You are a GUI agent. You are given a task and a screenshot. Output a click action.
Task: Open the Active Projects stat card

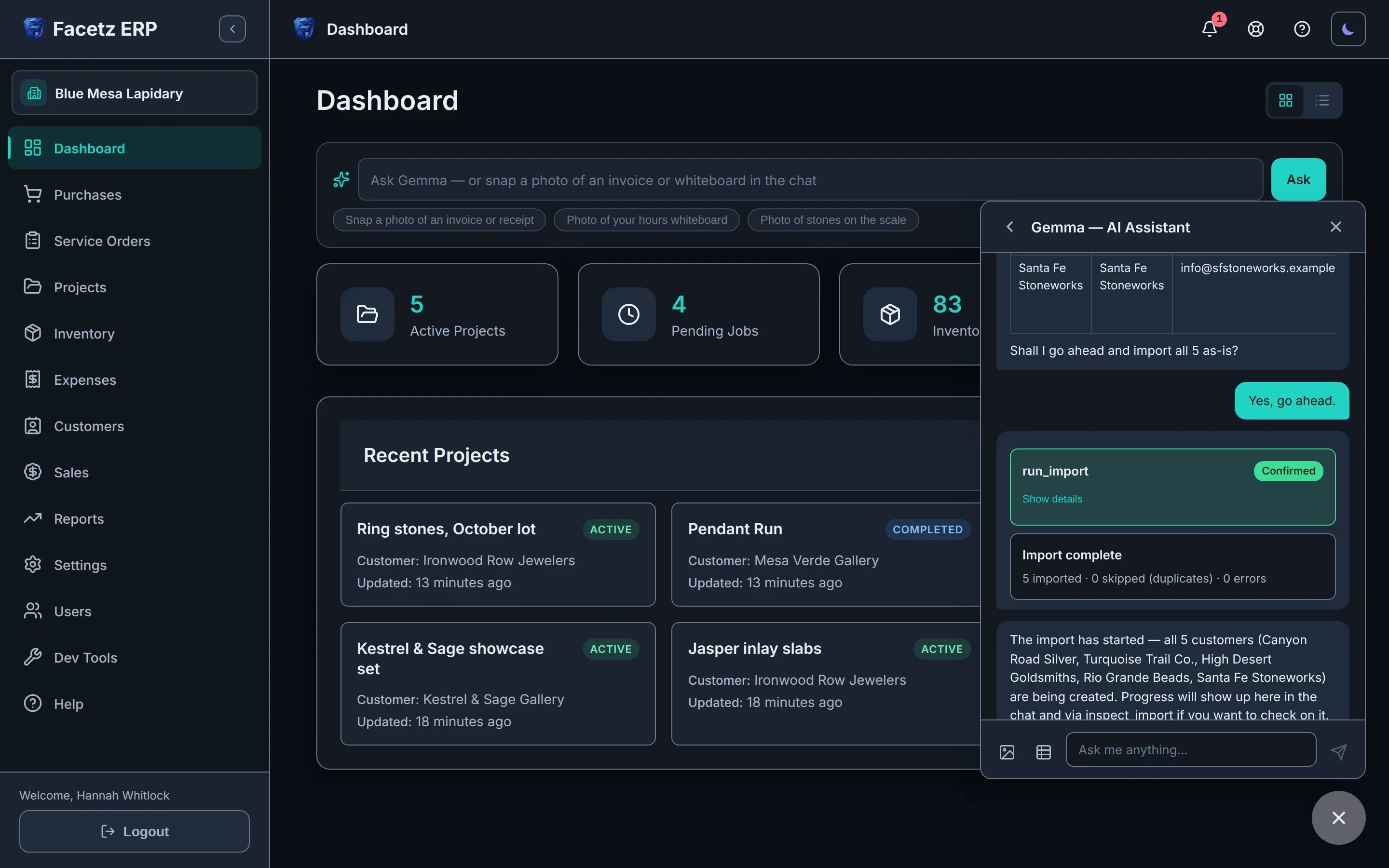[437, 314]
